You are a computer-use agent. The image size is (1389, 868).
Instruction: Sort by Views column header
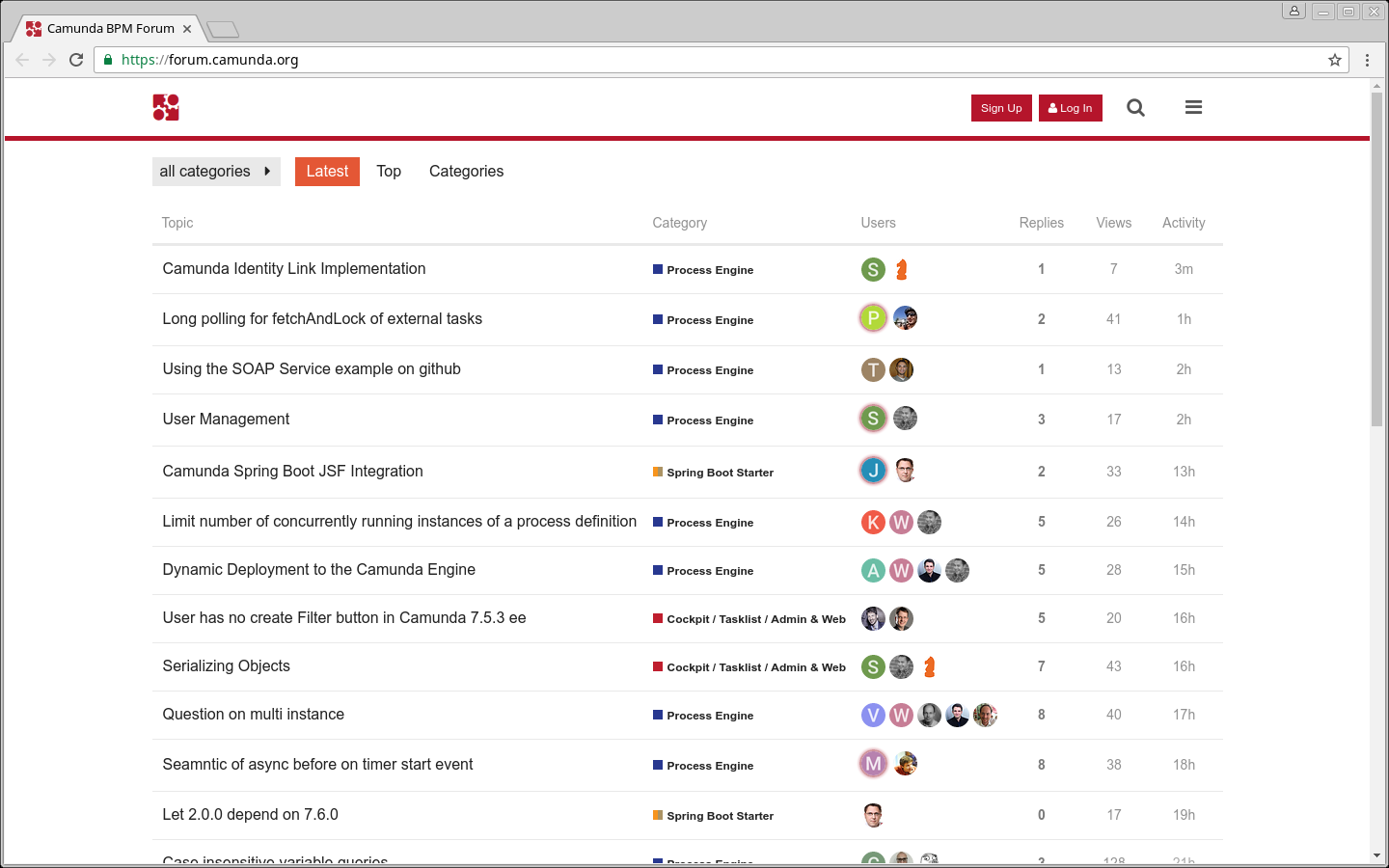1114,223
